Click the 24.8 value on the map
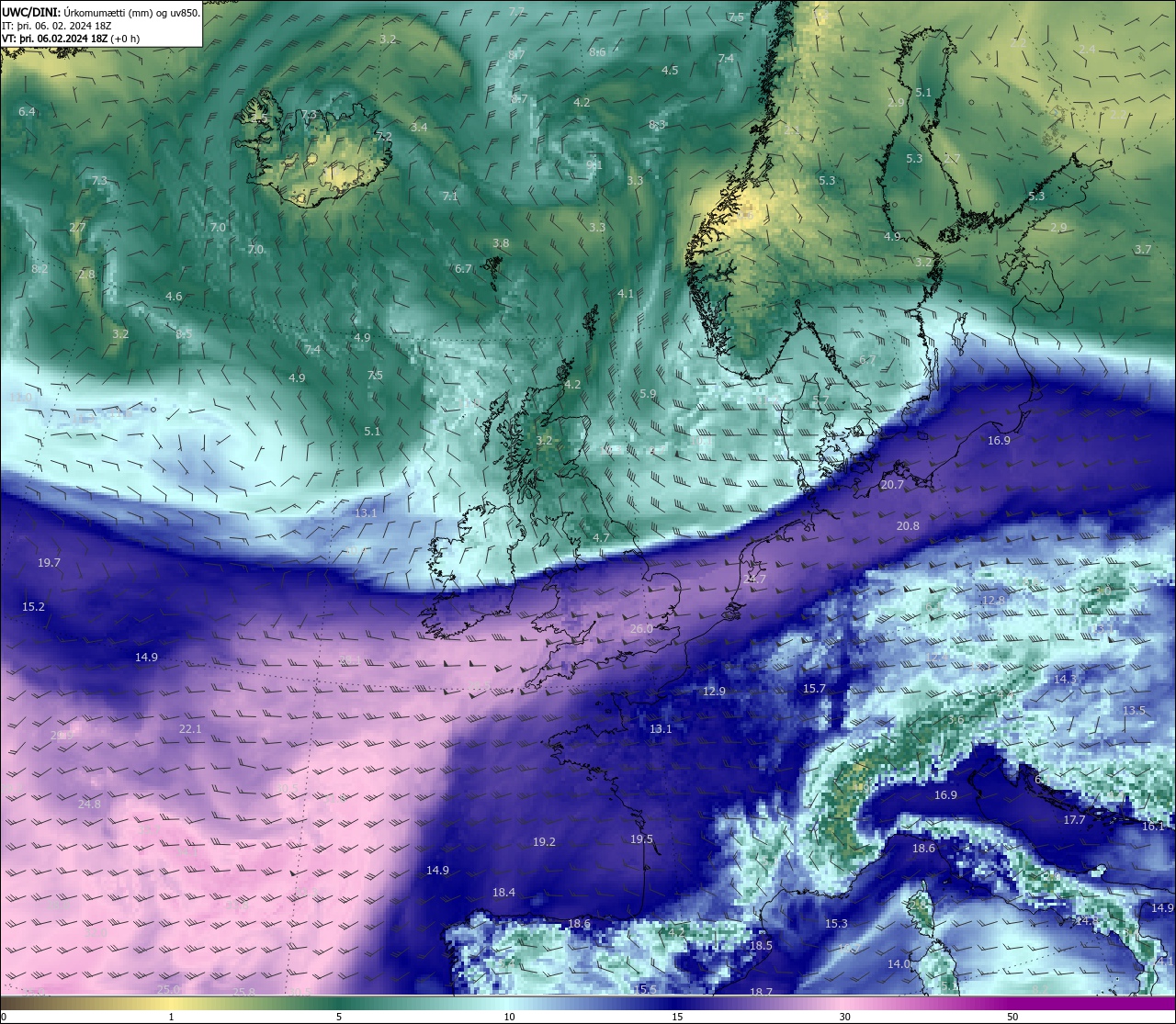 pos(89,805)
